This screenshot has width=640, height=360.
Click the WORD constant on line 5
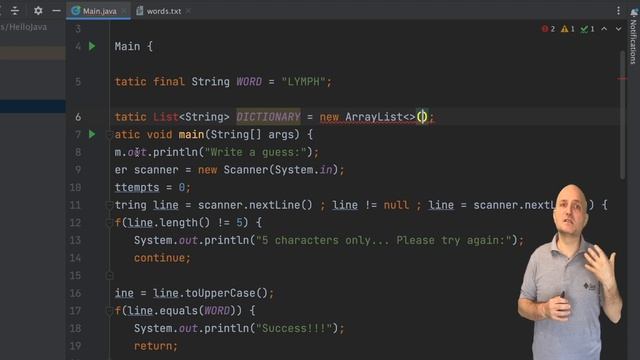click(x=249, y=82)
